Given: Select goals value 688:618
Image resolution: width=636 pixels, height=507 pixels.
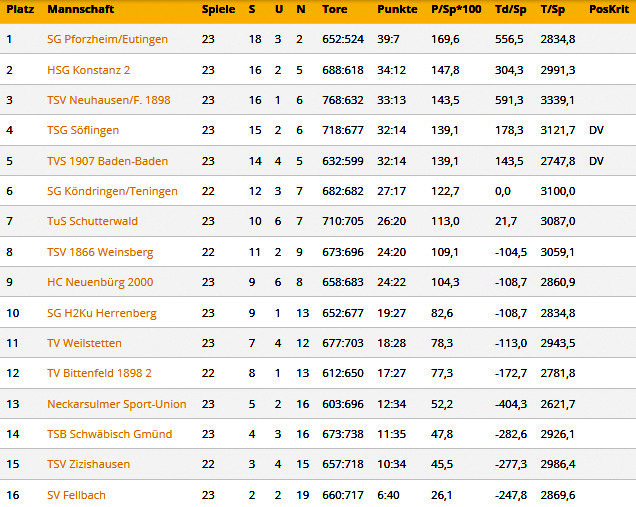Looking at the screenshot, I should [343, 70].
